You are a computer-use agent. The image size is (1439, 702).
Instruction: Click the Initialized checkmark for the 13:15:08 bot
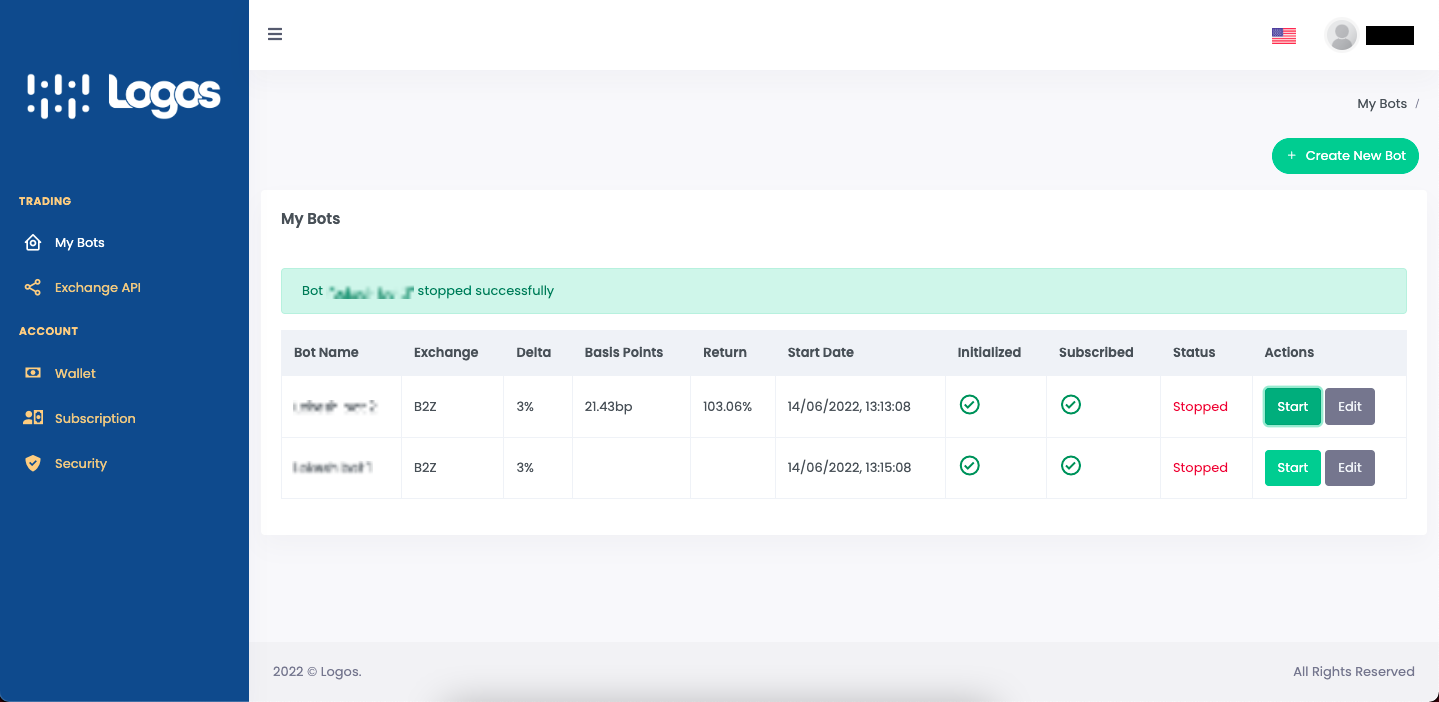pos(969,466)
